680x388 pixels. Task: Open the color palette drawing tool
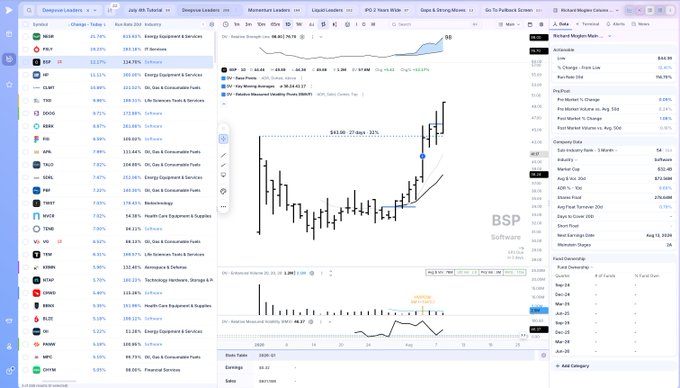pos(223,191)
